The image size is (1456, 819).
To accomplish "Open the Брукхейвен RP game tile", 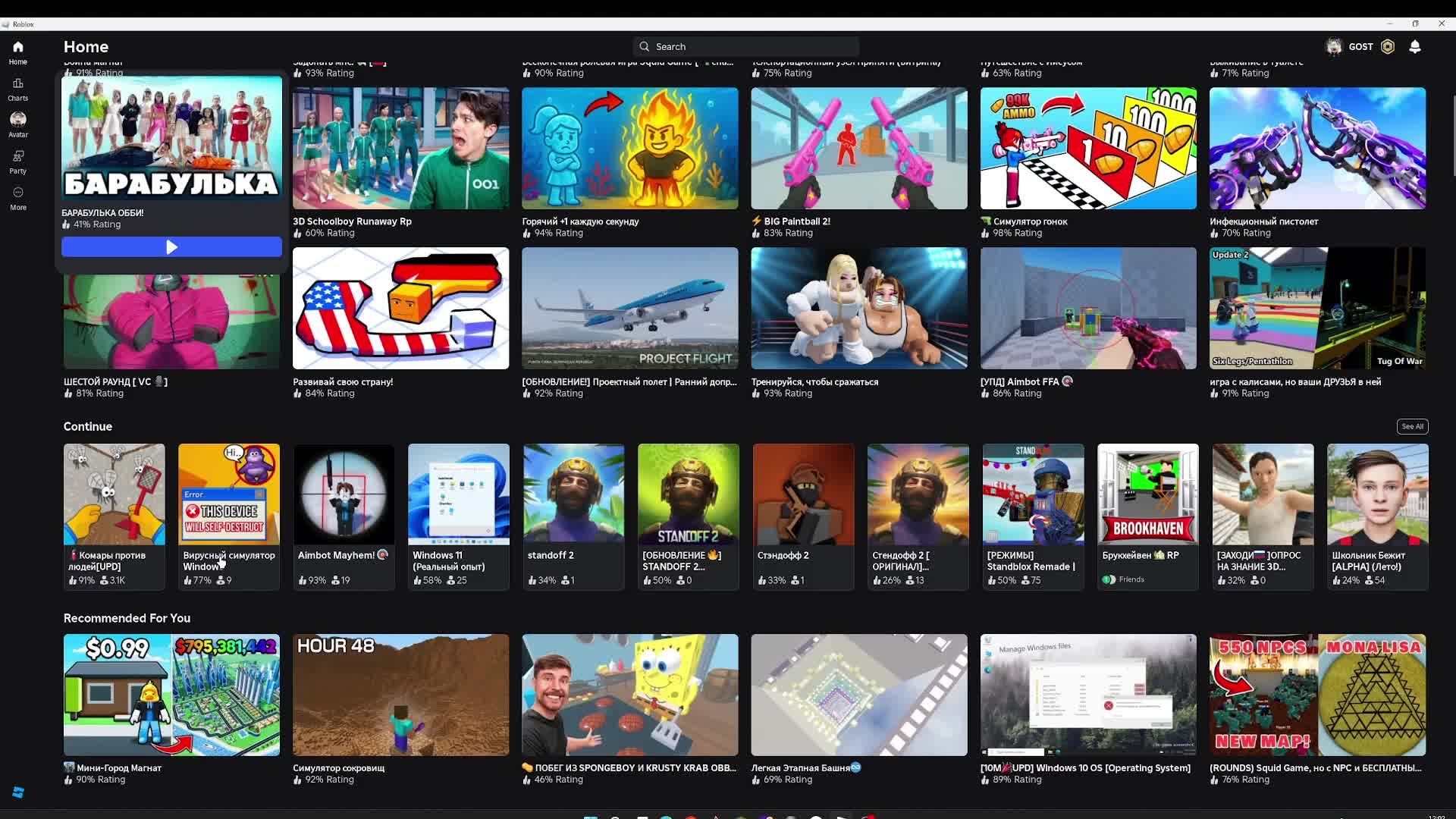I will point(1147,494).
